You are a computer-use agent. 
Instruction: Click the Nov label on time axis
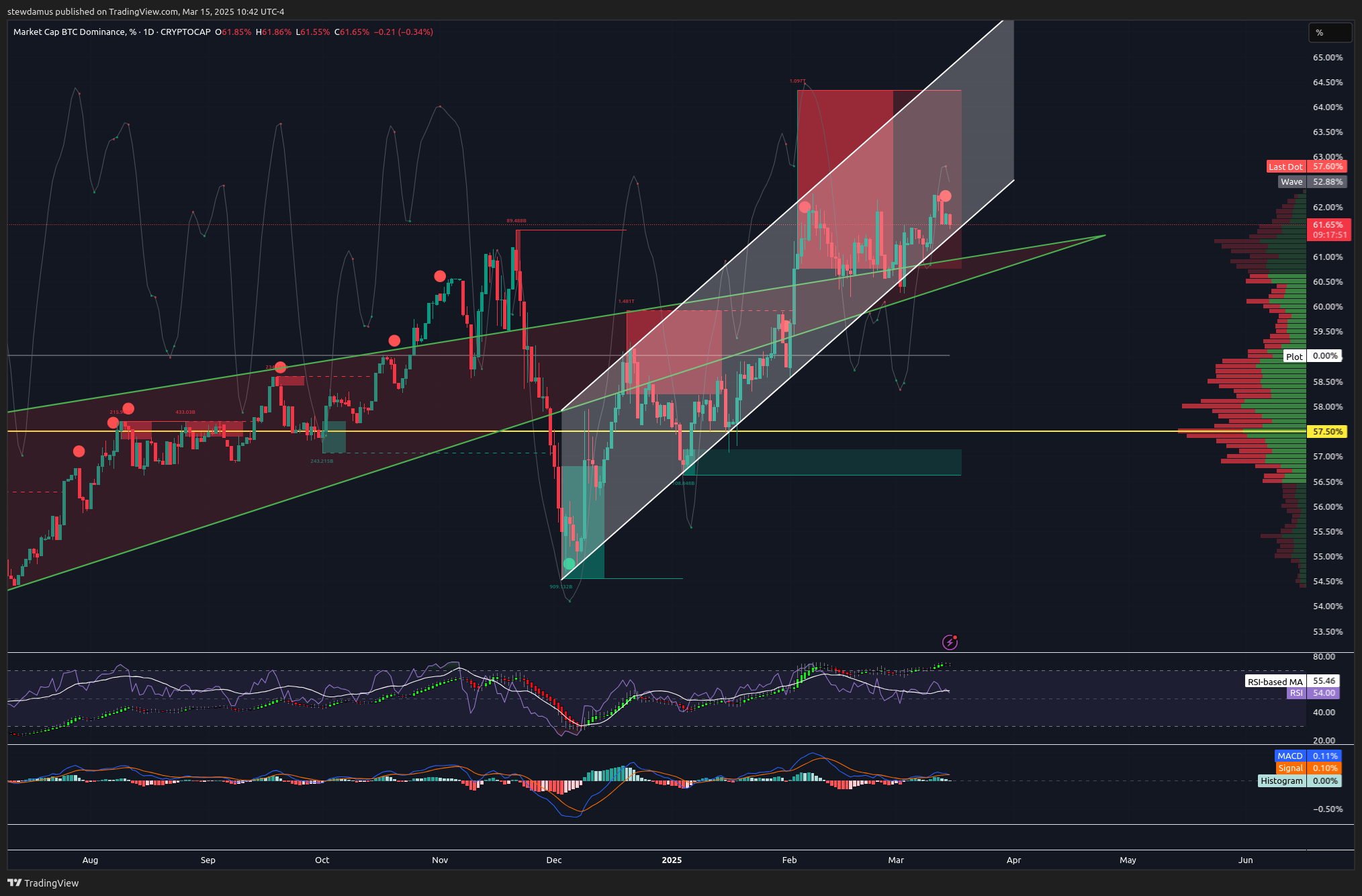[x=440, y=860]
